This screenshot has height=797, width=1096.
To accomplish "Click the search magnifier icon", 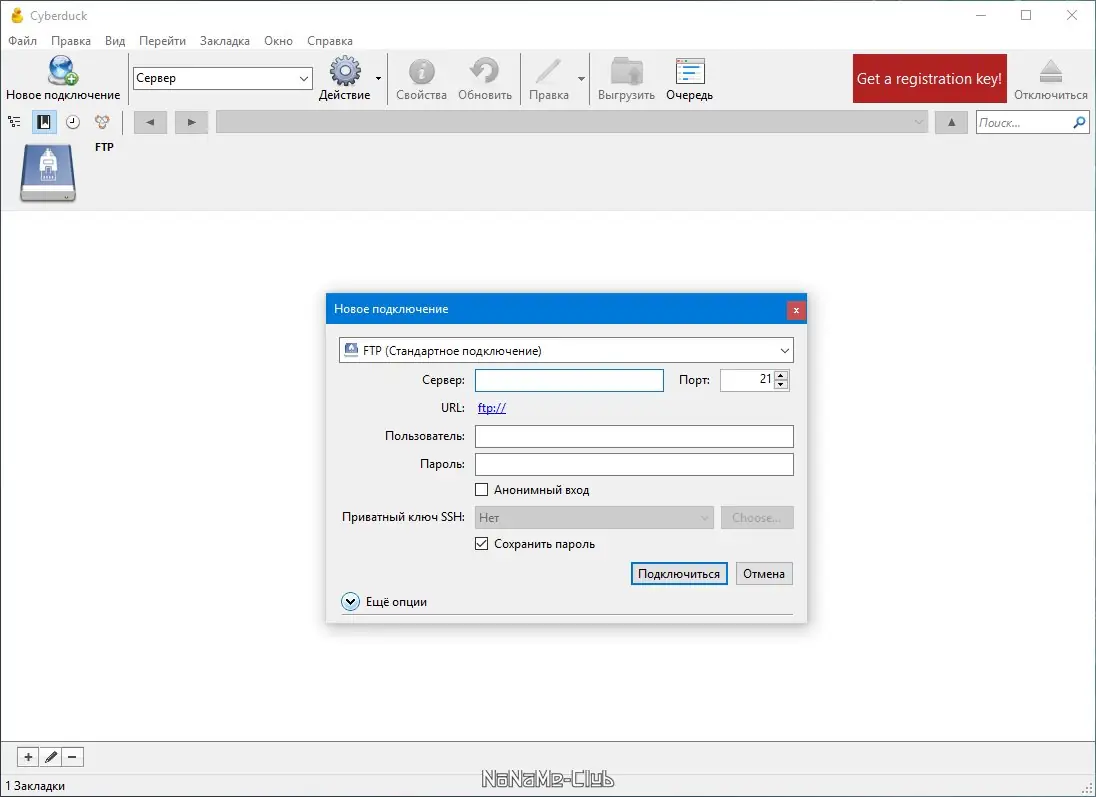I will [x=1079, y=122].
